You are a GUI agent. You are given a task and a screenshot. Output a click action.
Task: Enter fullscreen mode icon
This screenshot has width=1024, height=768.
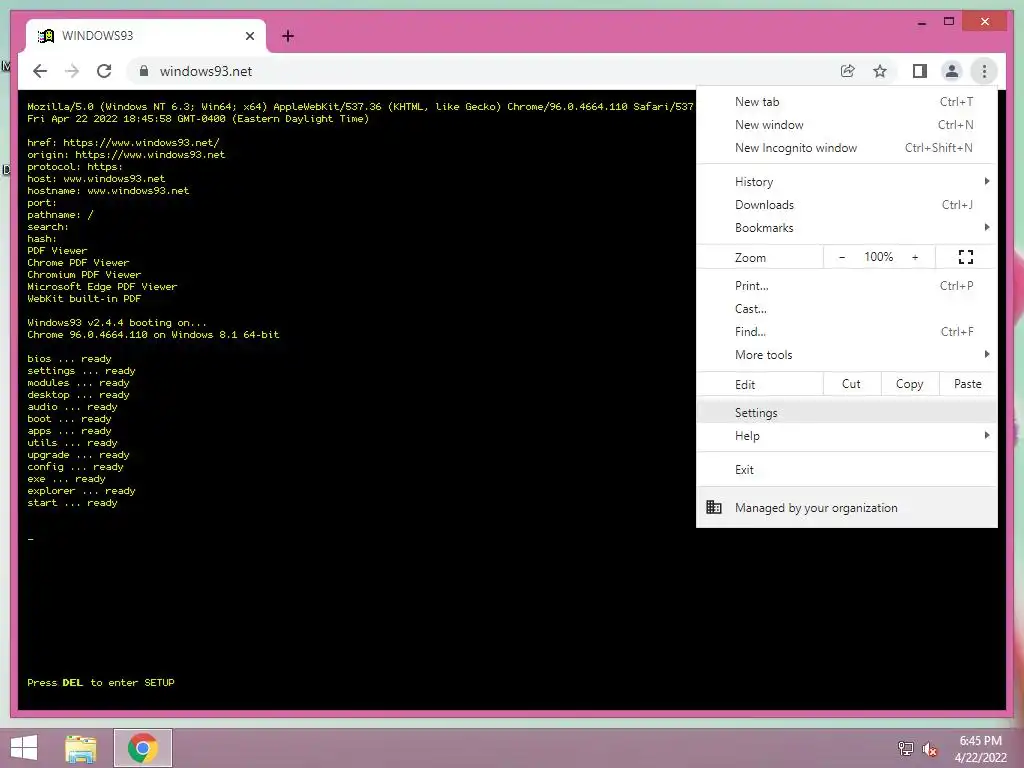click(x=966, y=257)
